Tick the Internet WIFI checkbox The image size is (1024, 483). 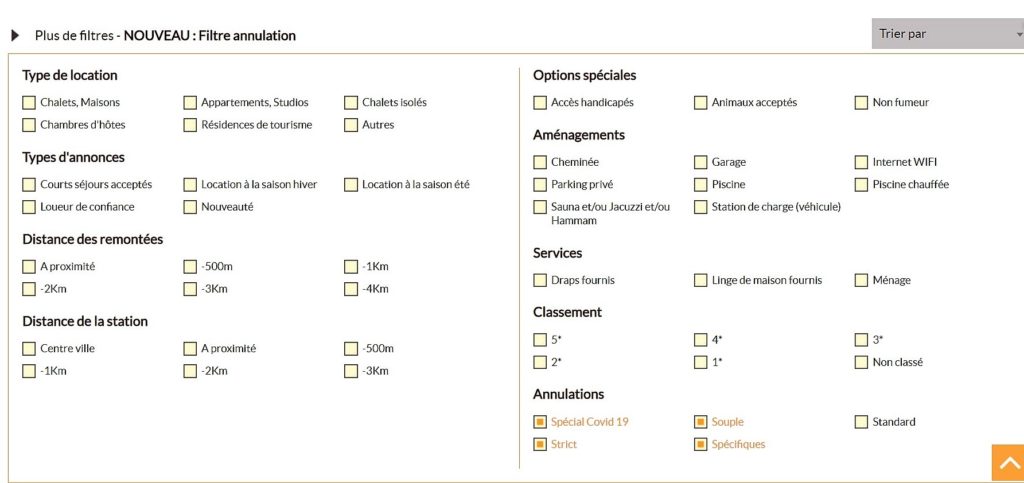(x=861, y=162)
